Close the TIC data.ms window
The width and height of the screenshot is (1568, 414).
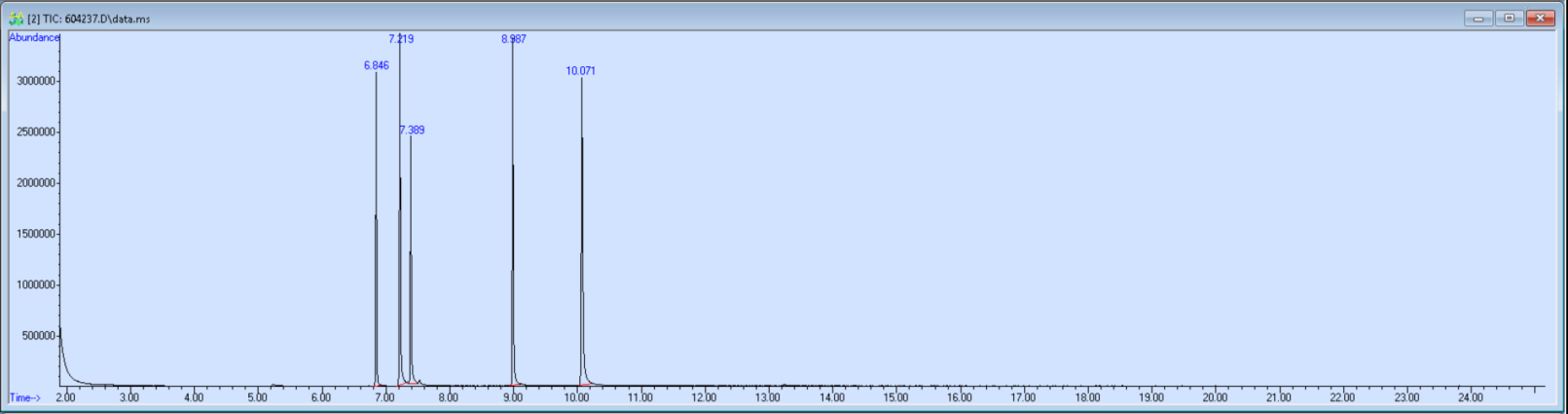click(x=1540, y=19)
